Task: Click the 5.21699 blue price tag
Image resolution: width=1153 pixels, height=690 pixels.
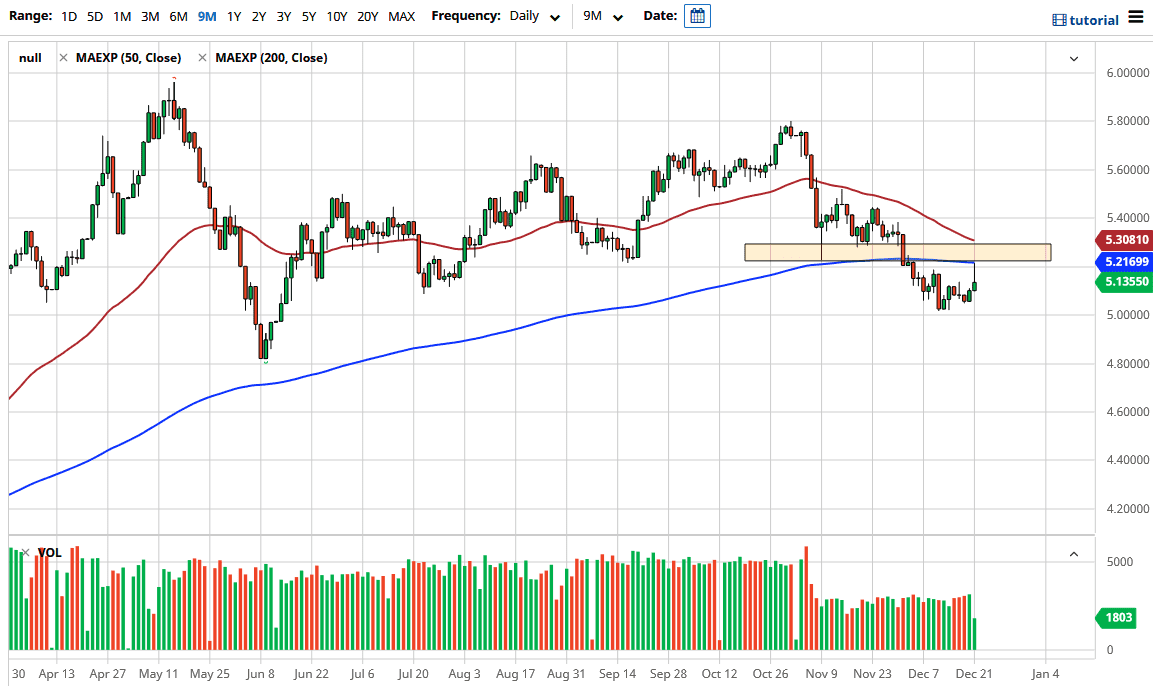Action: pos(1124,262)
